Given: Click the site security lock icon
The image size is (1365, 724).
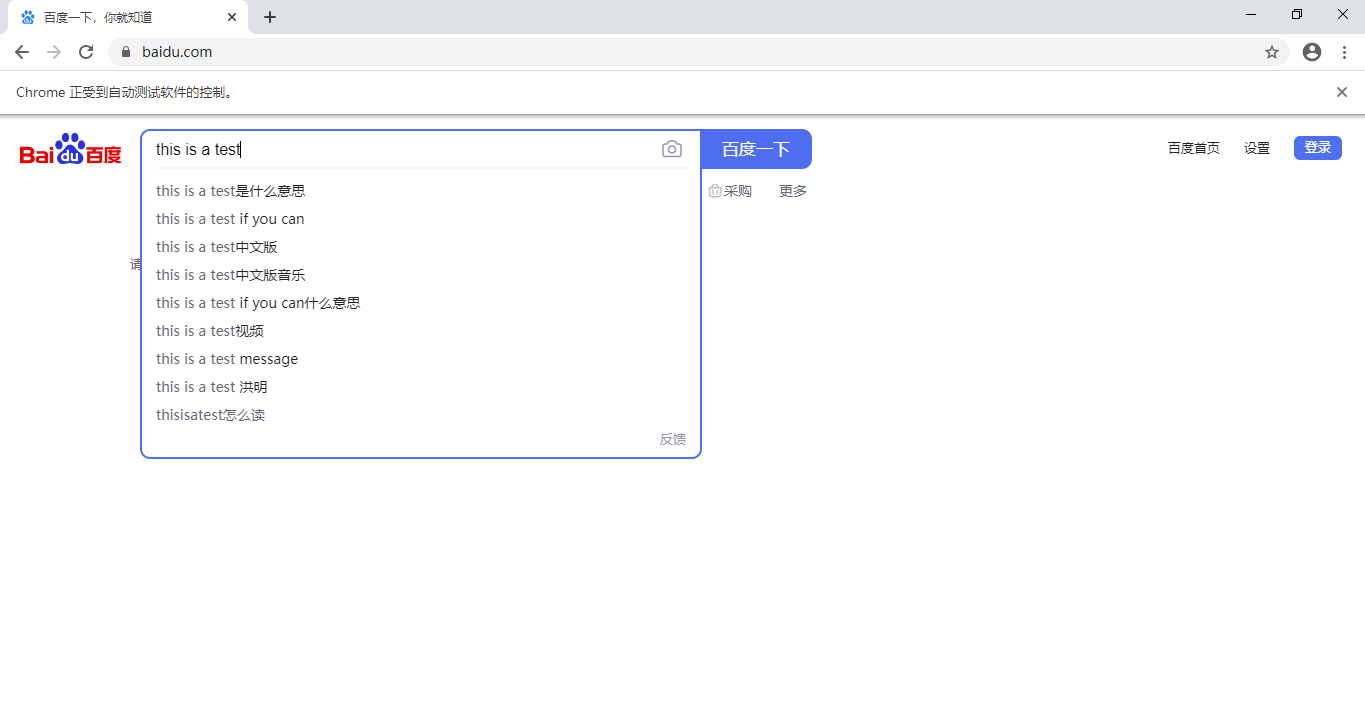Looking at the screenshot, I should [126, 51].
